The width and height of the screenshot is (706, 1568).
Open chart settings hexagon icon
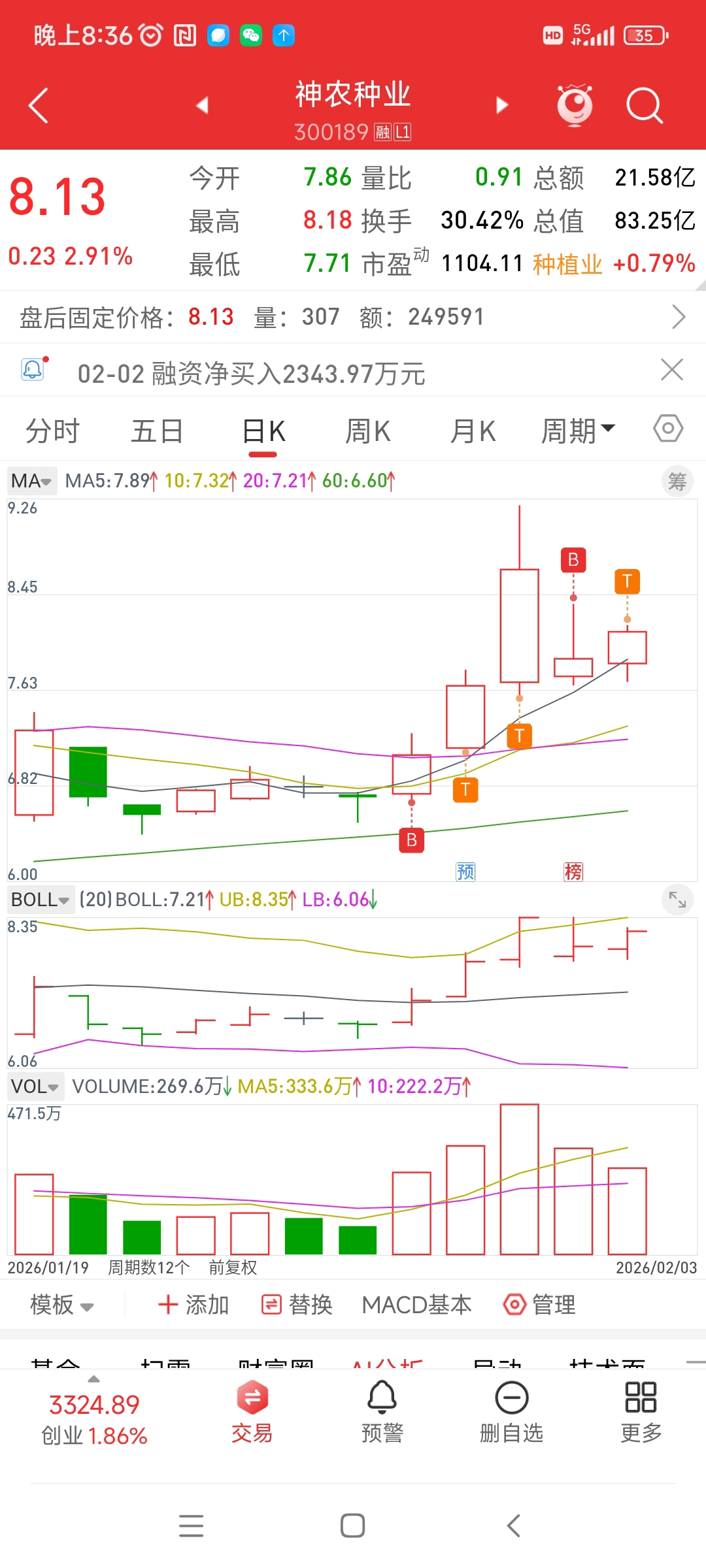pyautogui.click(x=668, y=429)
